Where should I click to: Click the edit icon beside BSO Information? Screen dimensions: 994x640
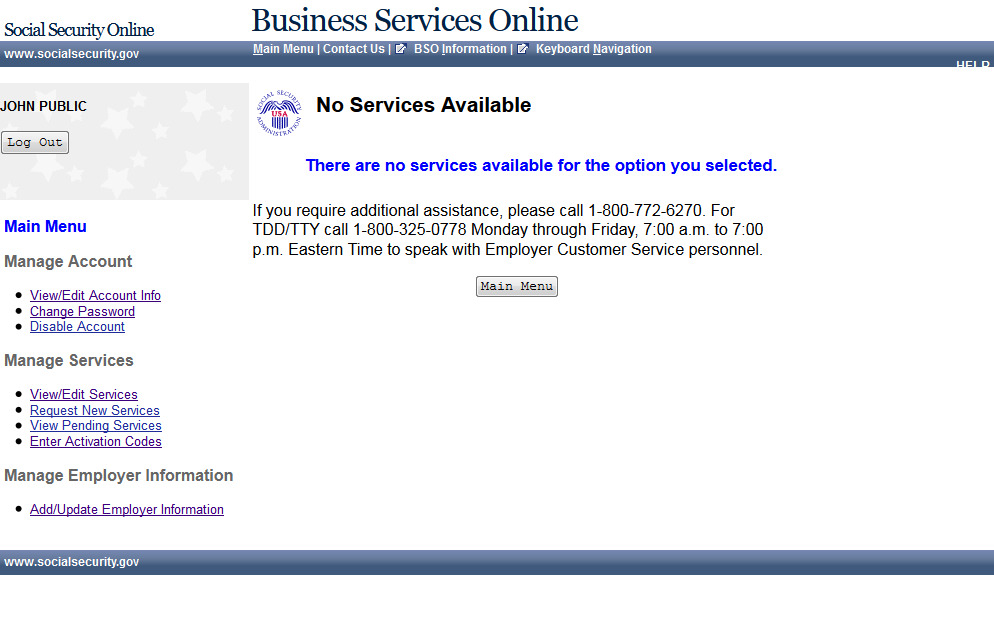click(x=401, y=49)
